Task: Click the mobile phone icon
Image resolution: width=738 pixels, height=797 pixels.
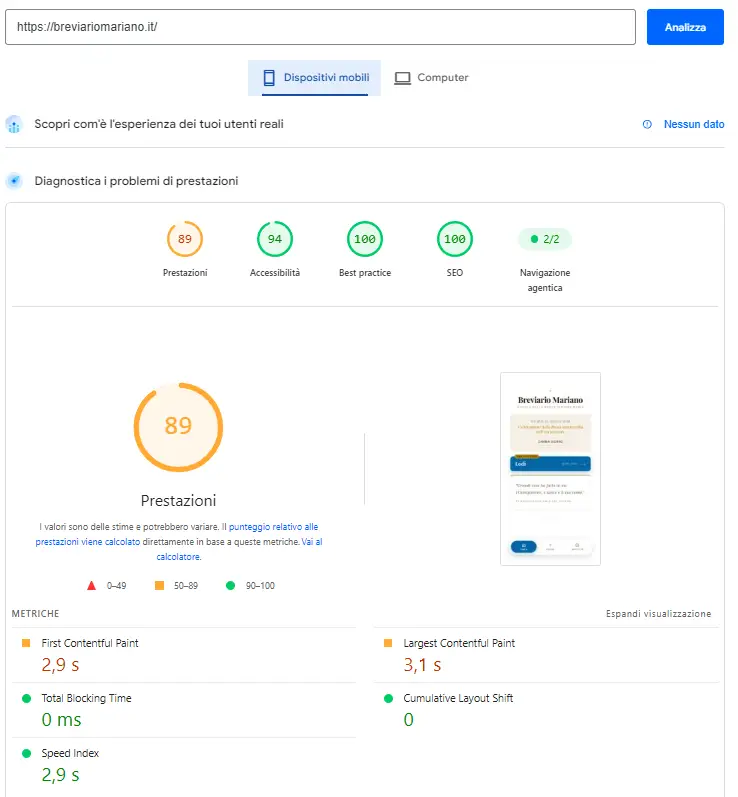Action: point(269,78)
